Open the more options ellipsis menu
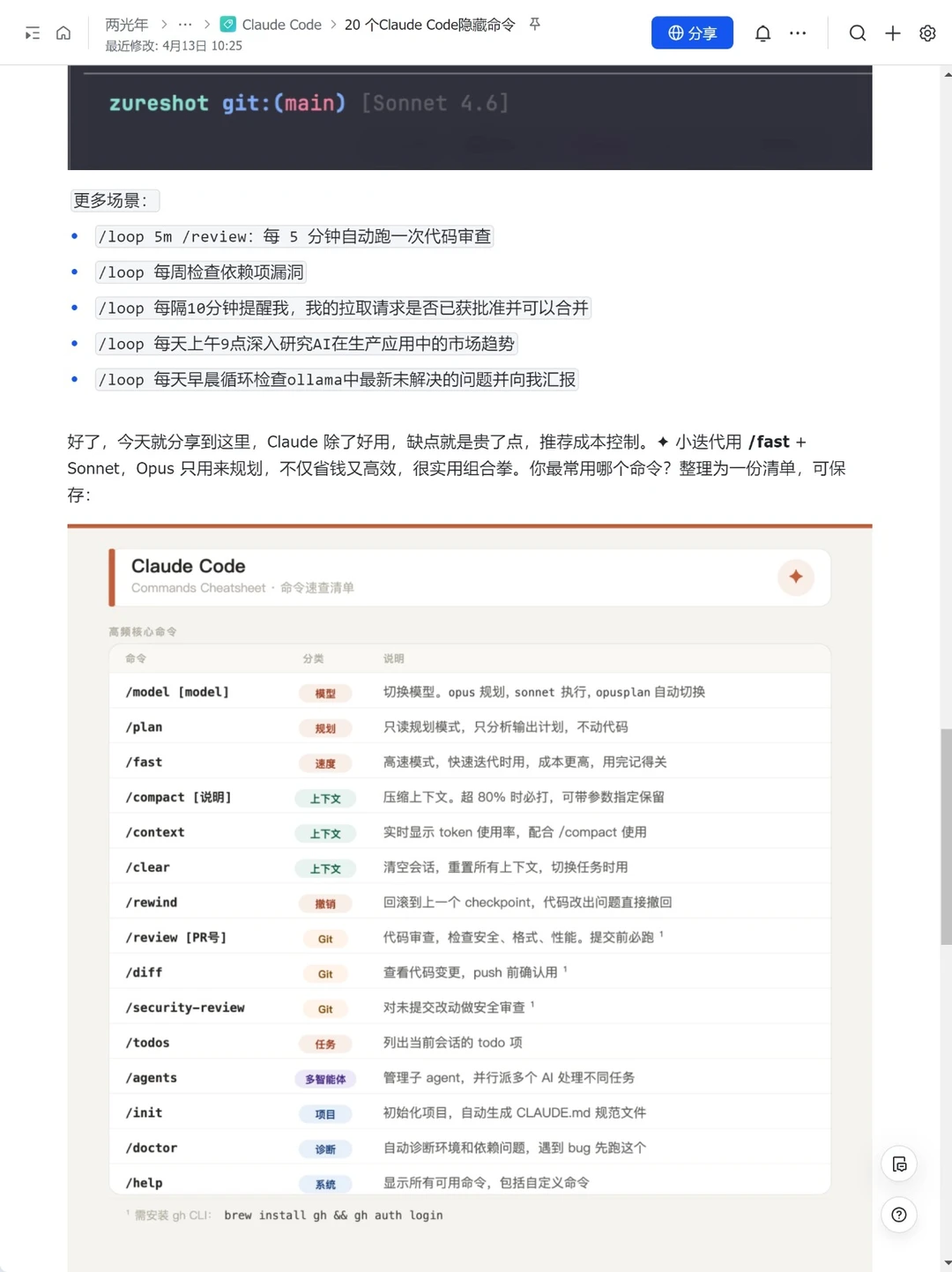The width and height of the screenshot is (952, 1272). pyautogui.click(x=798, y=33)
